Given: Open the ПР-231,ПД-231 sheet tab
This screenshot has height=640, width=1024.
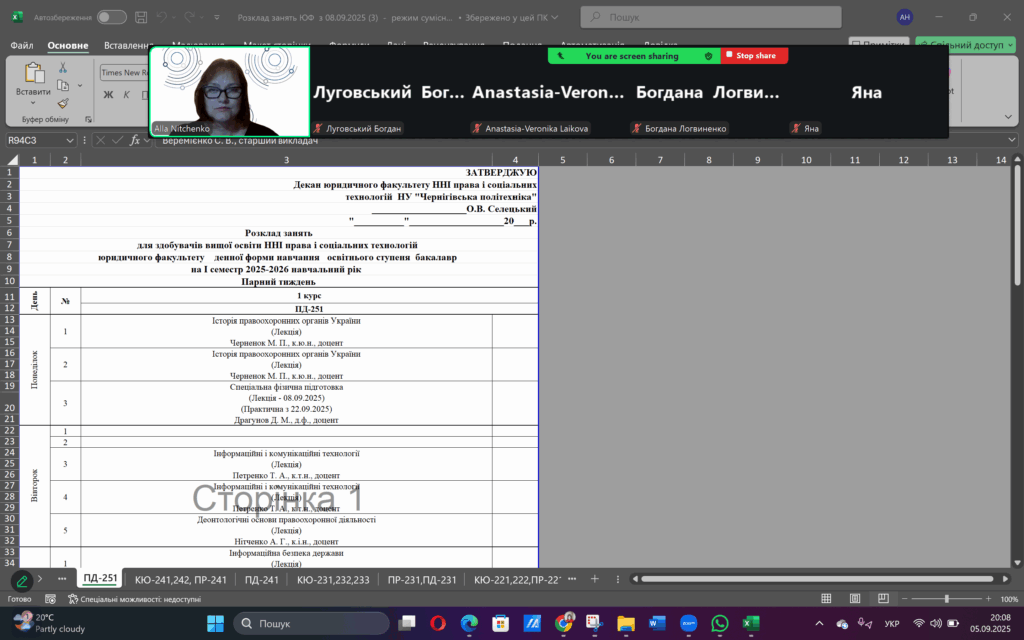Looking at the screenshot, I should (x=422, y=579).
